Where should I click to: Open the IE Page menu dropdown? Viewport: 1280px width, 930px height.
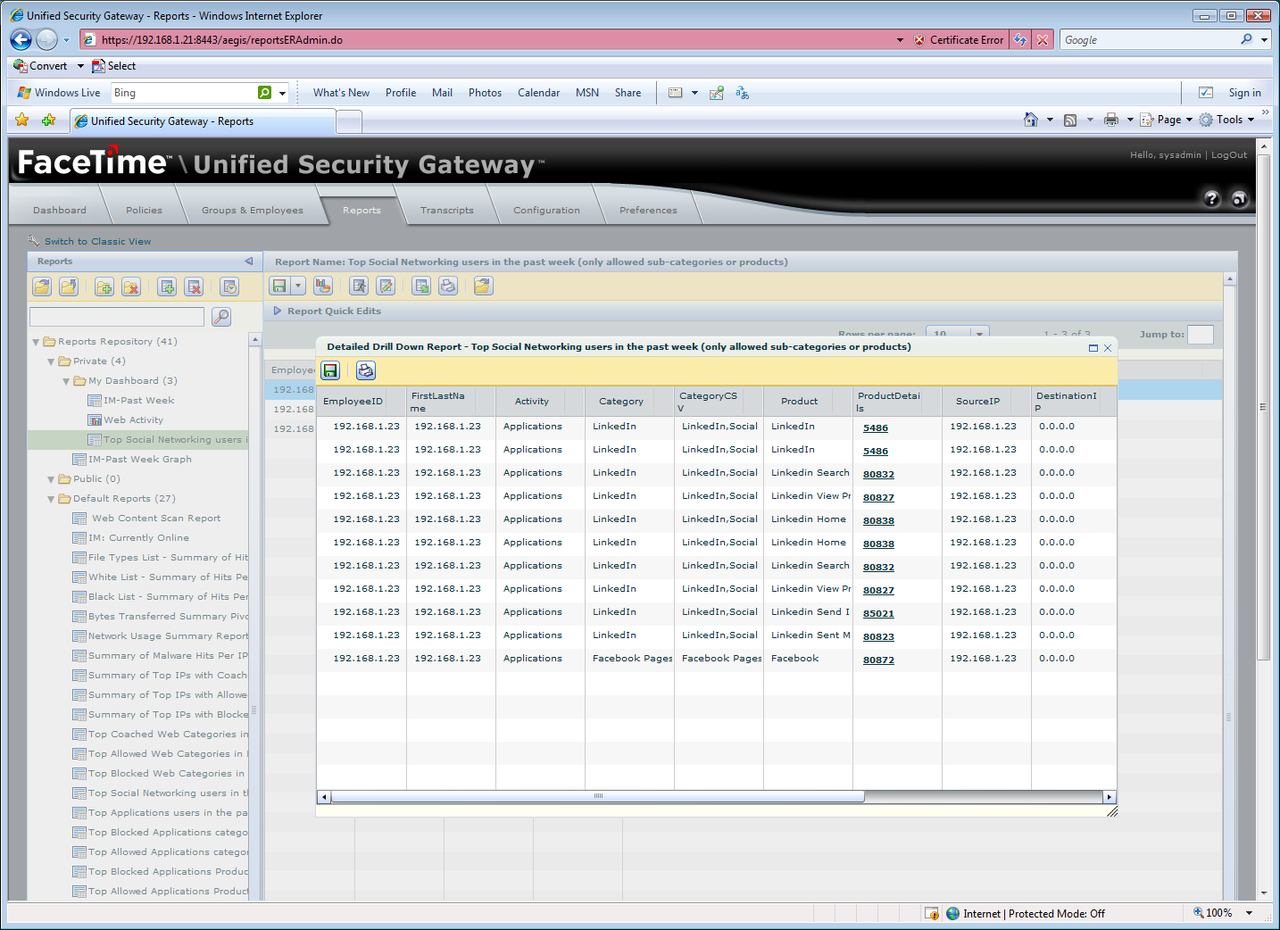(1166, 120)
